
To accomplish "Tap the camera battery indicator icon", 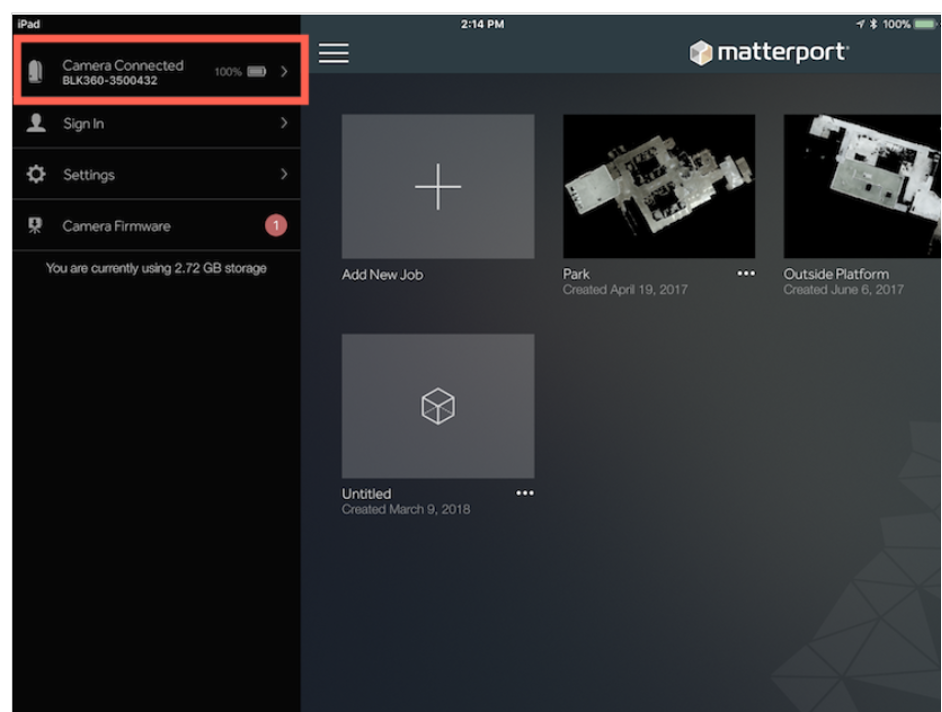I will (257, 72).
